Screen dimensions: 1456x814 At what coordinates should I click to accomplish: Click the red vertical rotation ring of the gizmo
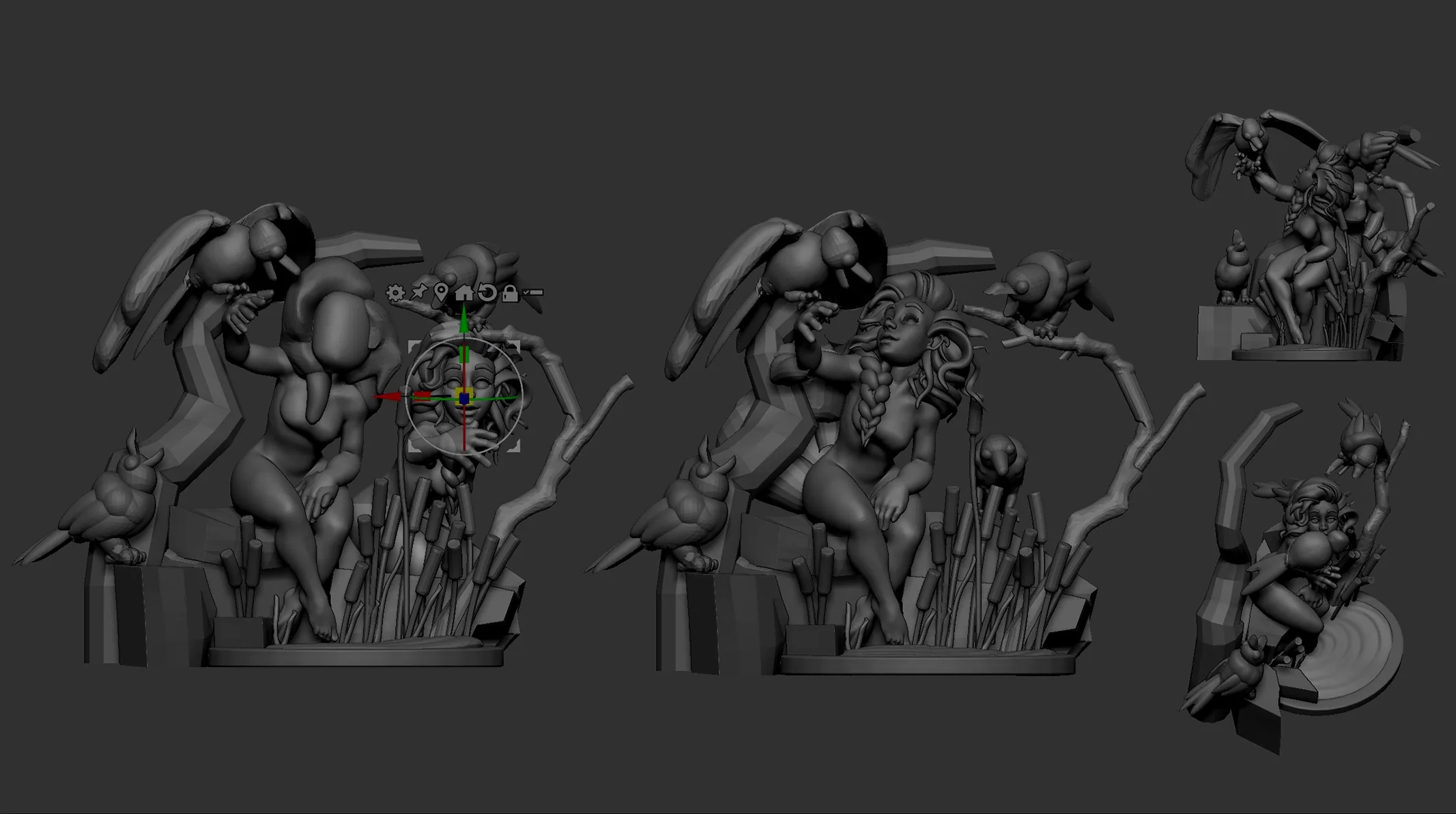pyautogui.click(x=464, y=430)
